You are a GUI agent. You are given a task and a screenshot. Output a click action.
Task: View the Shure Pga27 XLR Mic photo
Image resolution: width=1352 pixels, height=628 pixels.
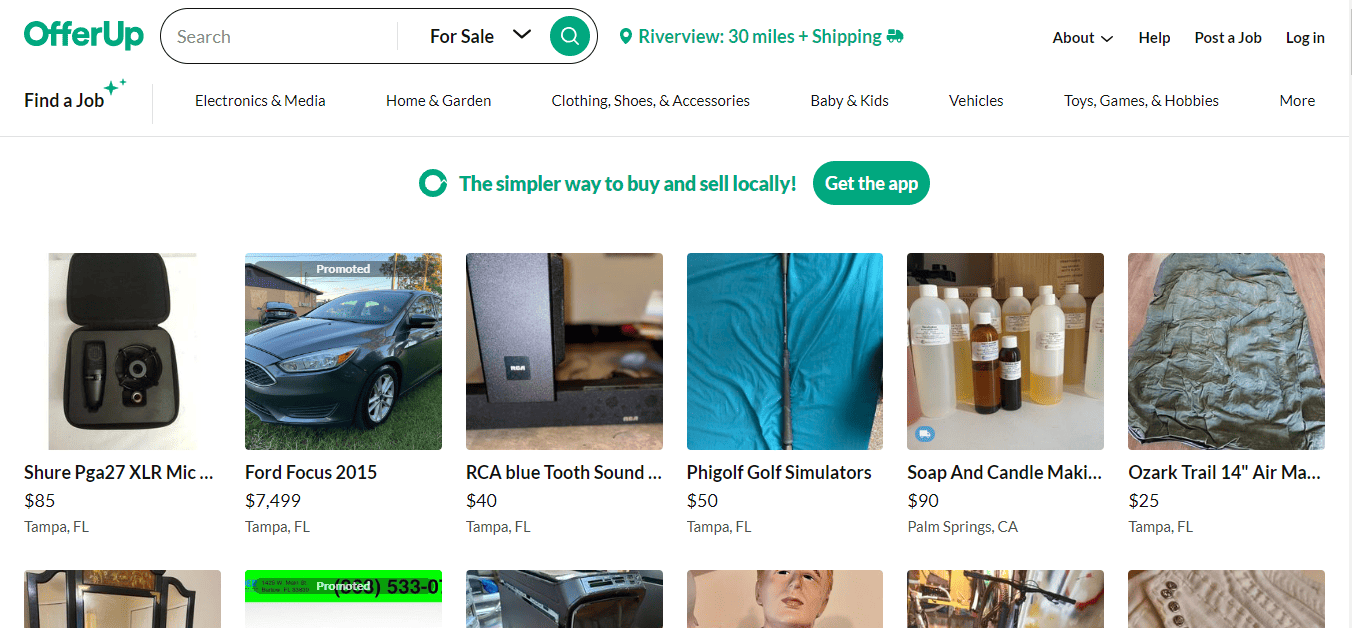click(122, 351)
